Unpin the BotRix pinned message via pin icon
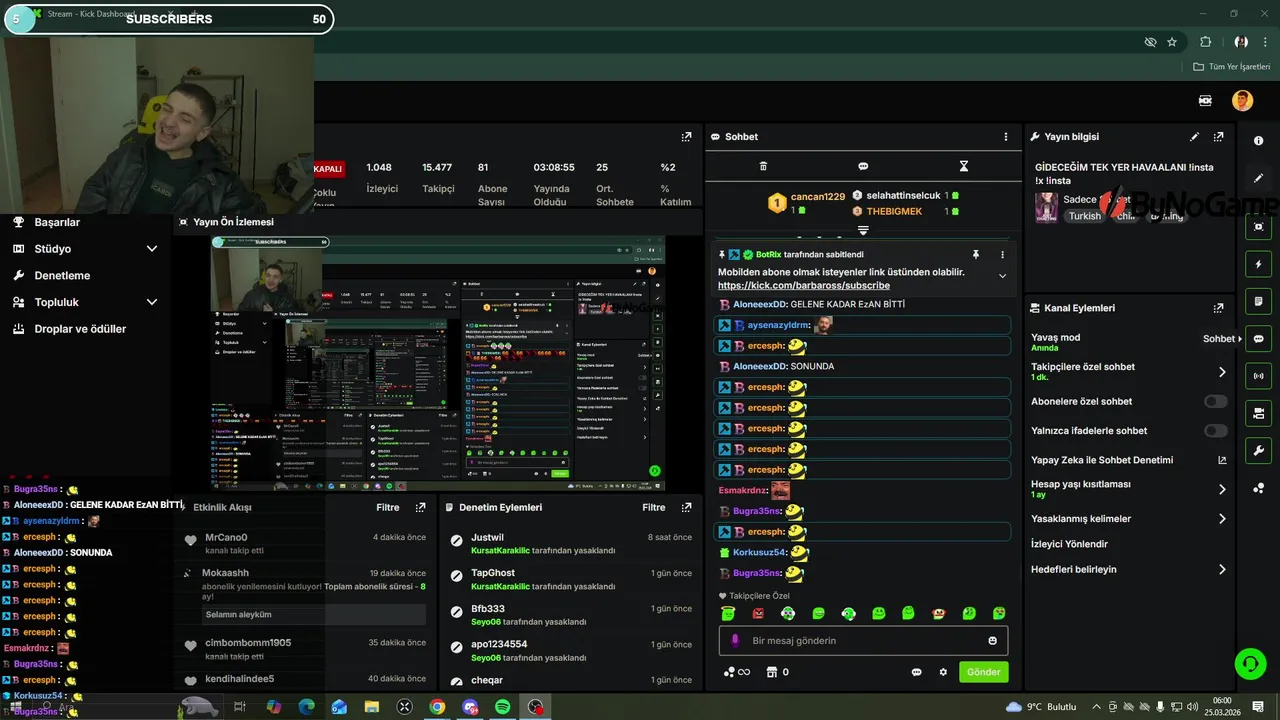 click(976, 255)
